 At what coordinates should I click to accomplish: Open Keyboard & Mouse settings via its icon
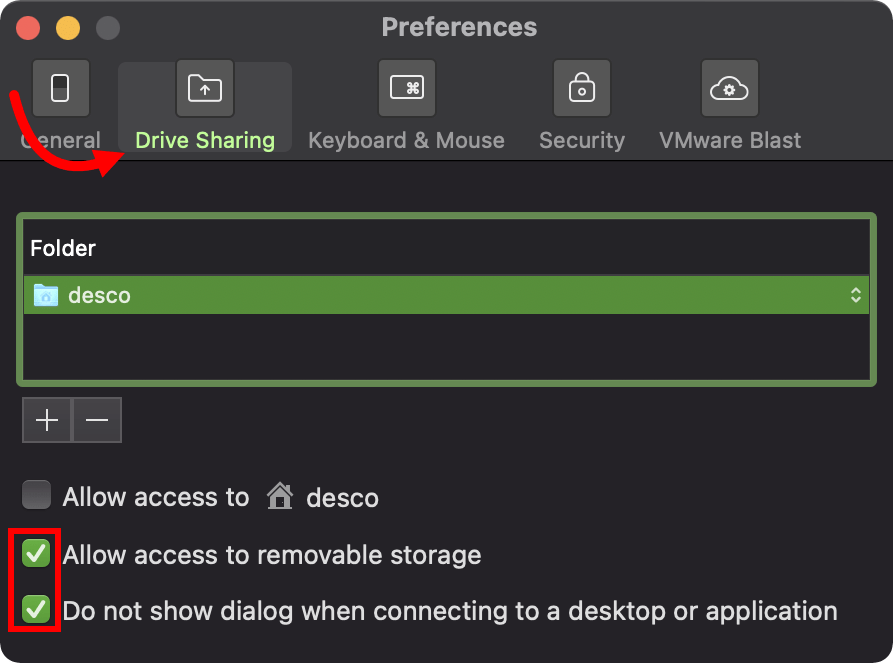406,88
